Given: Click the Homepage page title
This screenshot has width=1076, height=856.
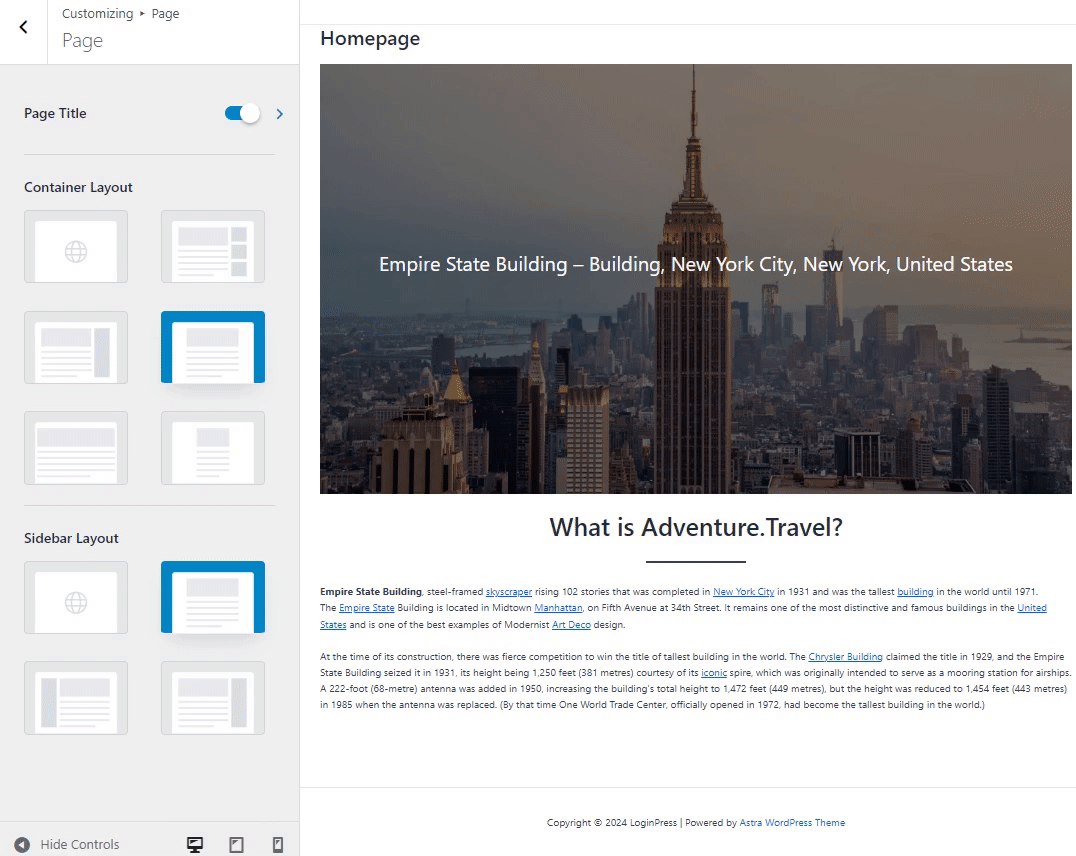Looking at the screenshot, I should [370, 38].
